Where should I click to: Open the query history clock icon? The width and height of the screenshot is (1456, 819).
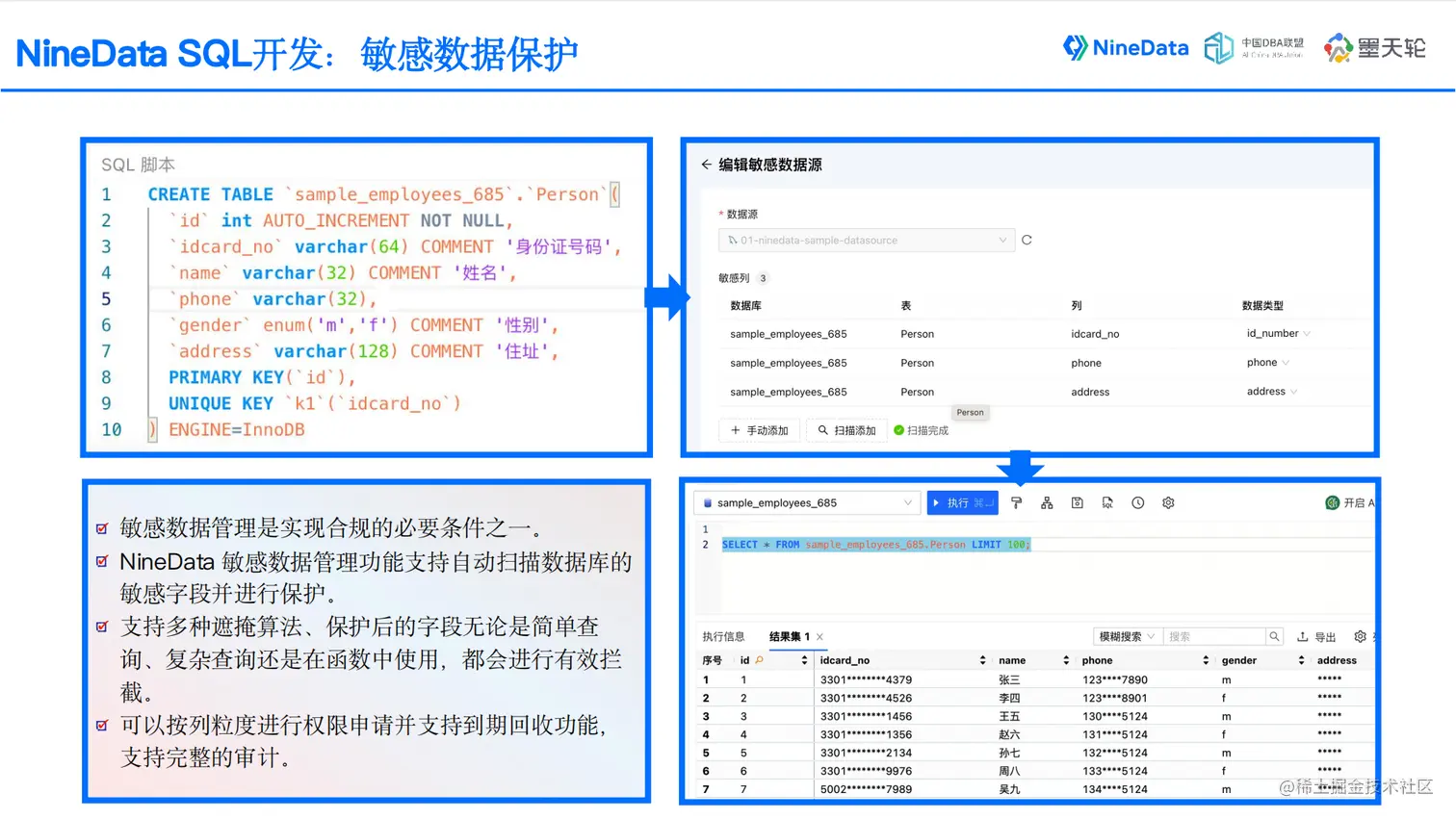click(x=1138, y=502)
